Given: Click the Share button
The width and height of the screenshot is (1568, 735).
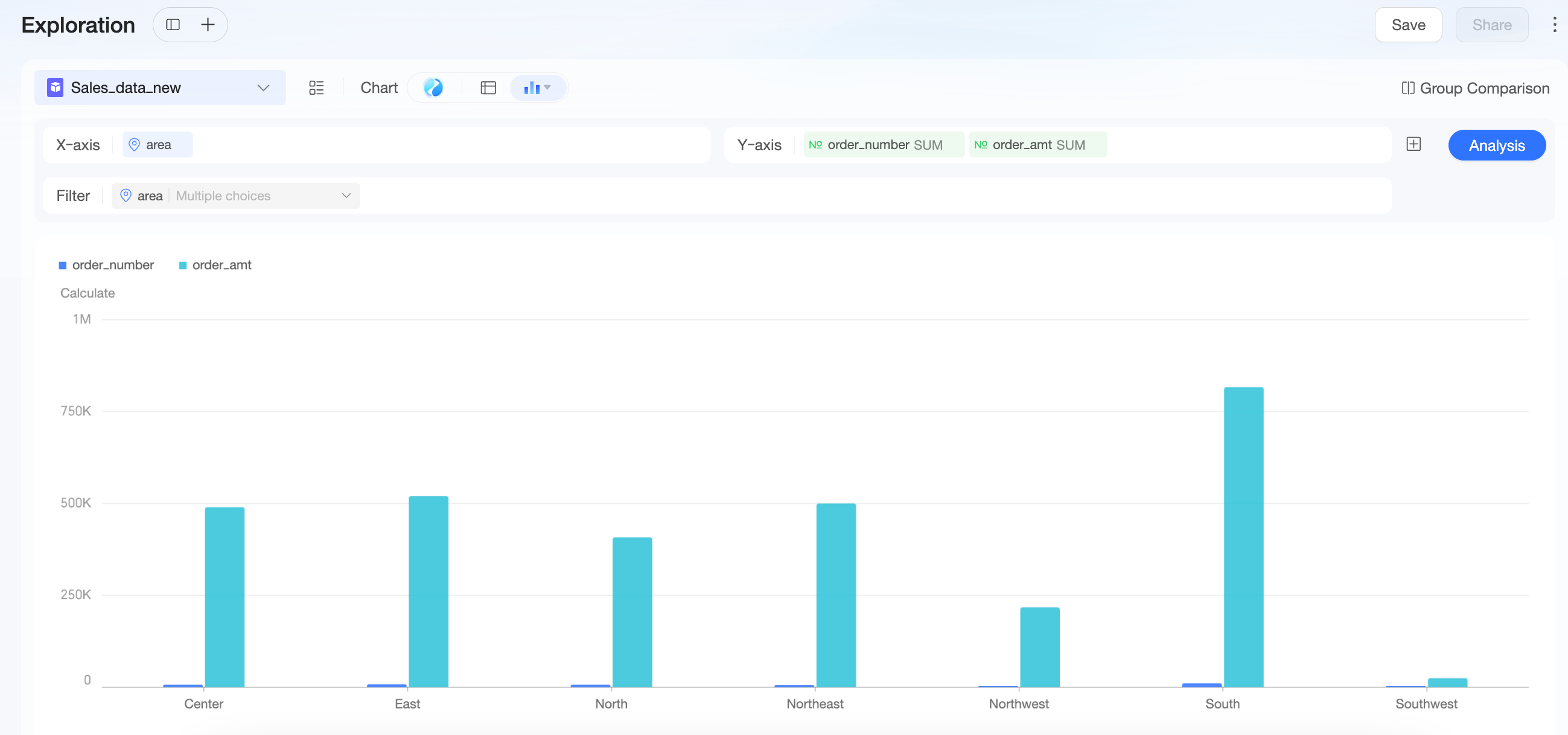Looking at the screenshot, I should point(1491,25).
